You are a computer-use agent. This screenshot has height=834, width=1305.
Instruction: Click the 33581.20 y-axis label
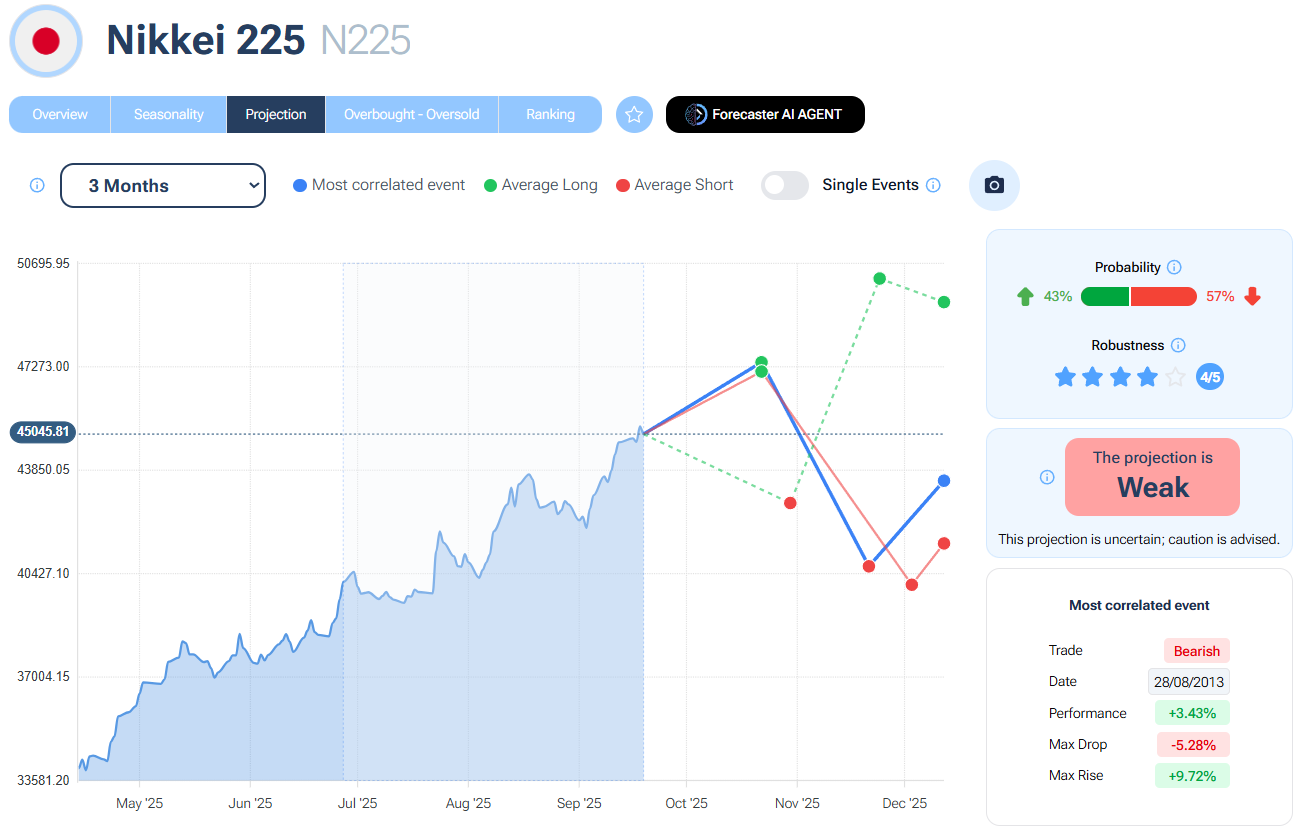coord(43,780)
